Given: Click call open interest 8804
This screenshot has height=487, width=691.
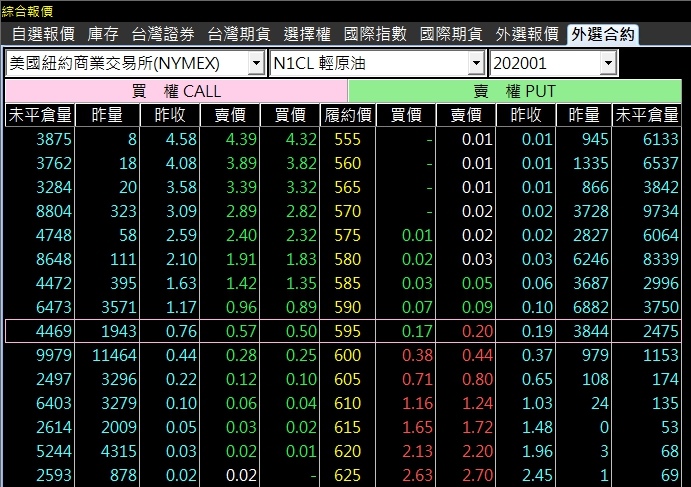Looking at the screenshot, I should (53, 211).
